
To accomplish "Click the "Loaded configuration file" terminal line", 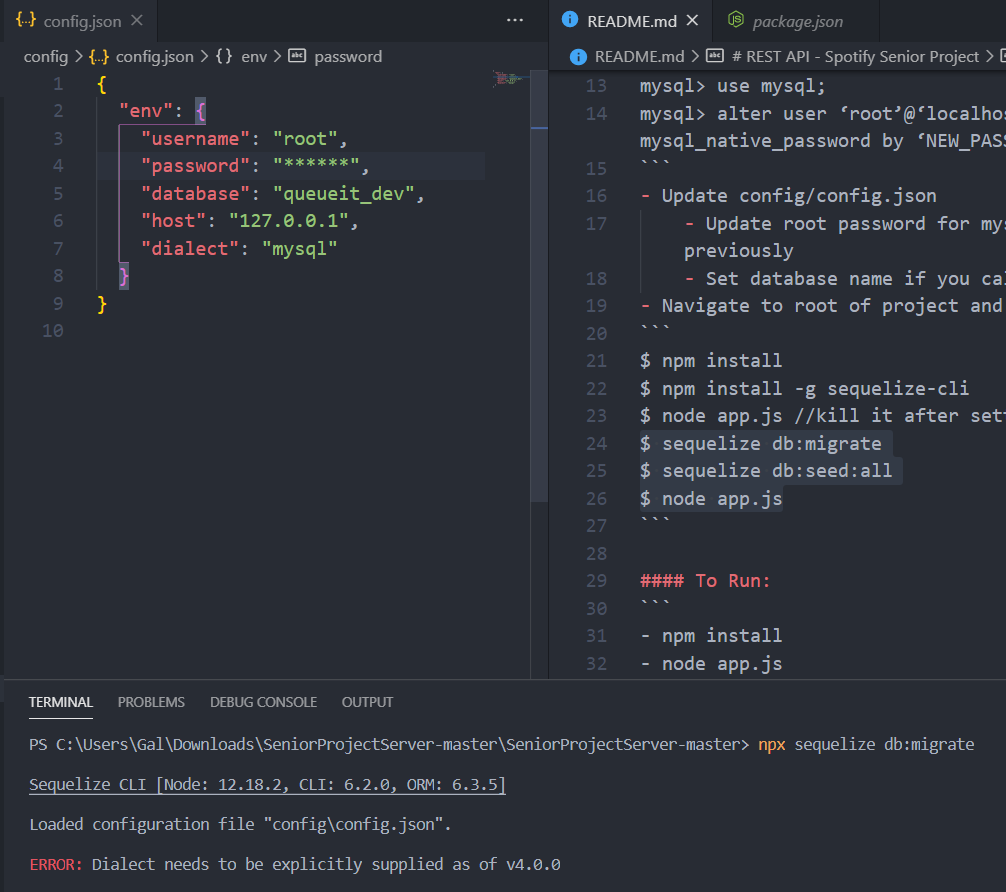I will click(x=240, y=824).
